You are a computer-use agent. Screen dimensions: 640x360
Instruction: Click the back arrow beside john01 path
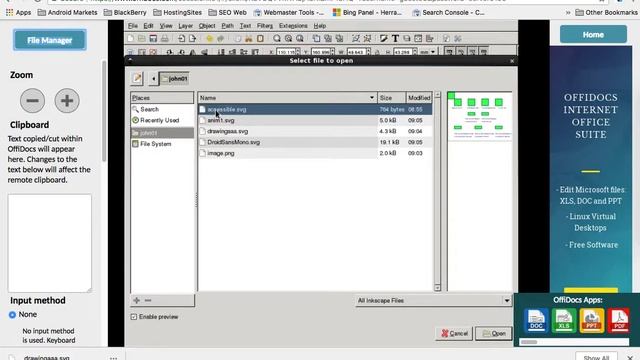click(153, 78)
